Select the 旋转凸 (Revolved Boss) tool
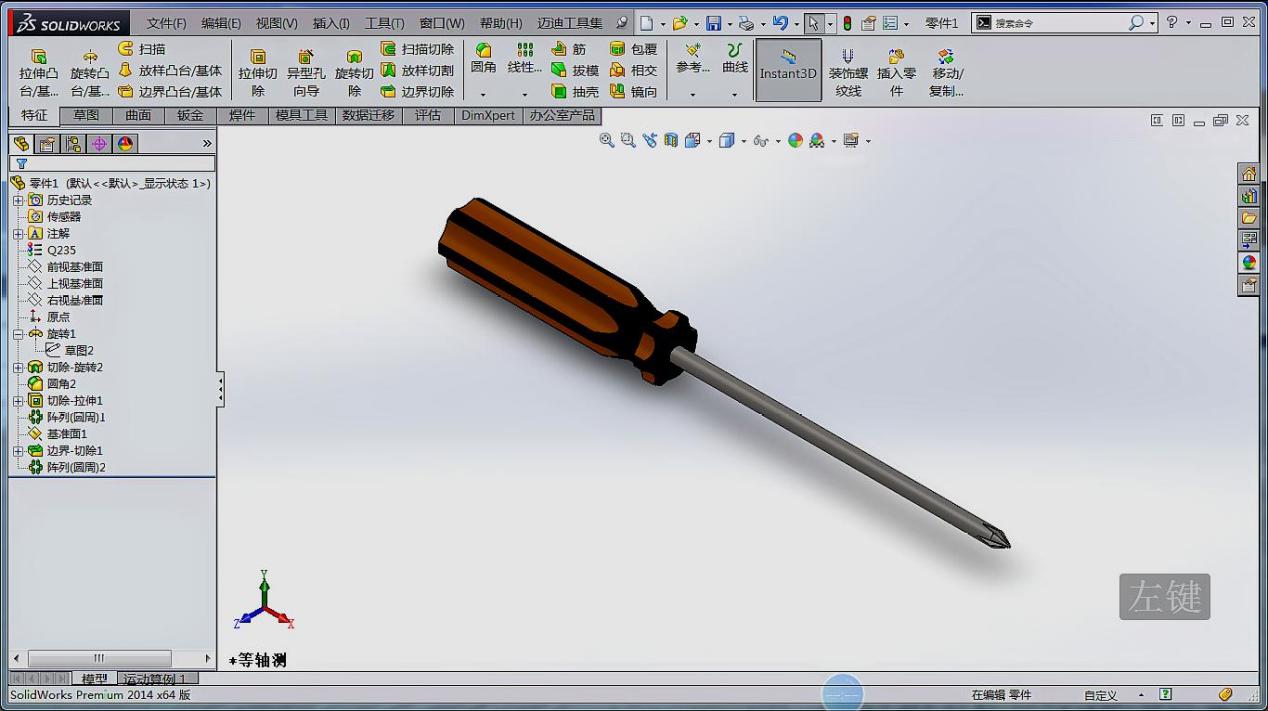 88,70
